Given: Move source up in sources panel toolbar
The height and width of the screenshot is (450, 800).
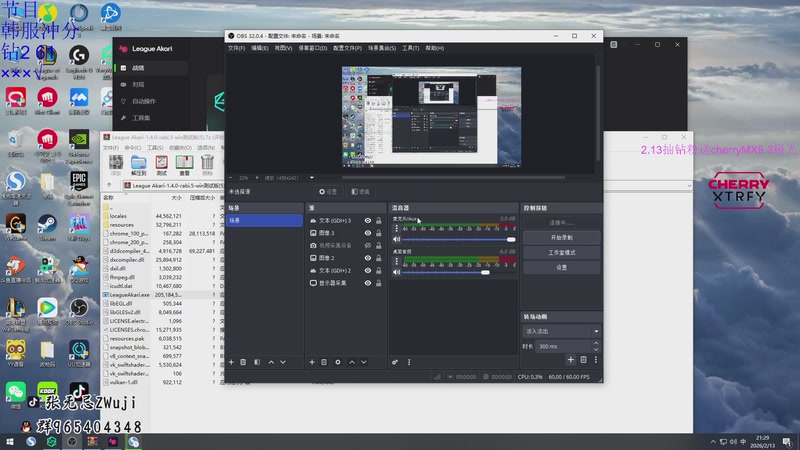Looking at the screenshot, I should click(x=352, y=362).
